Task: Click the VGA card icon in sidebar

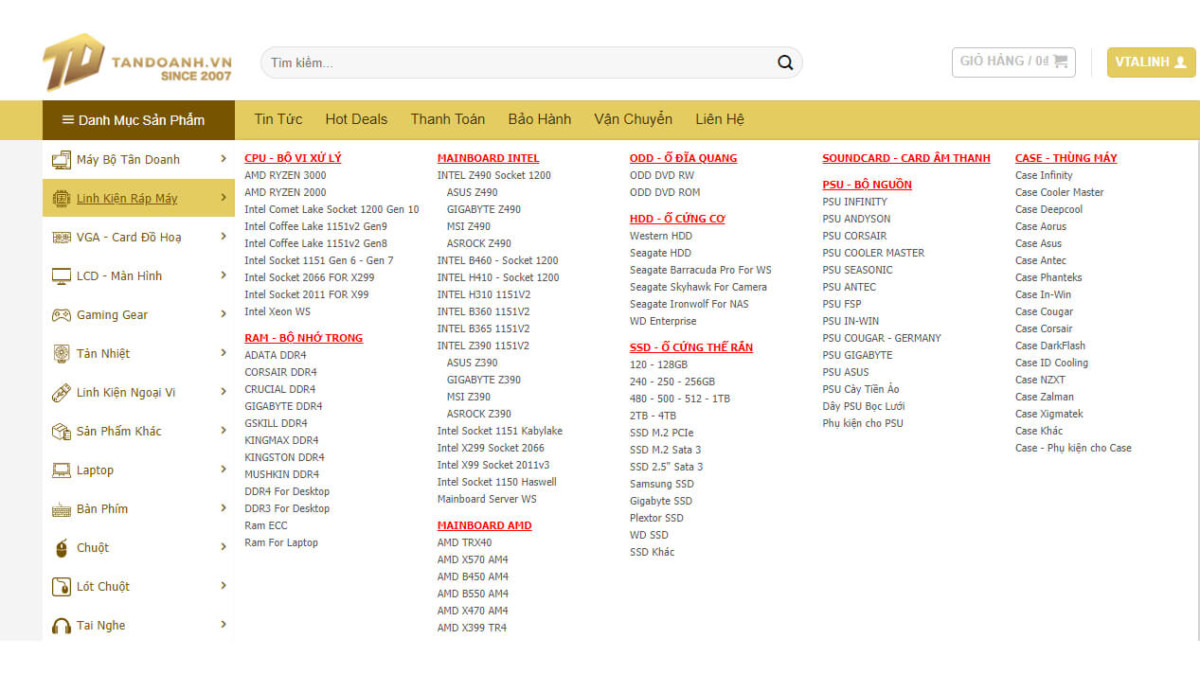Action: pyautogui.click(x=61, y=237)
